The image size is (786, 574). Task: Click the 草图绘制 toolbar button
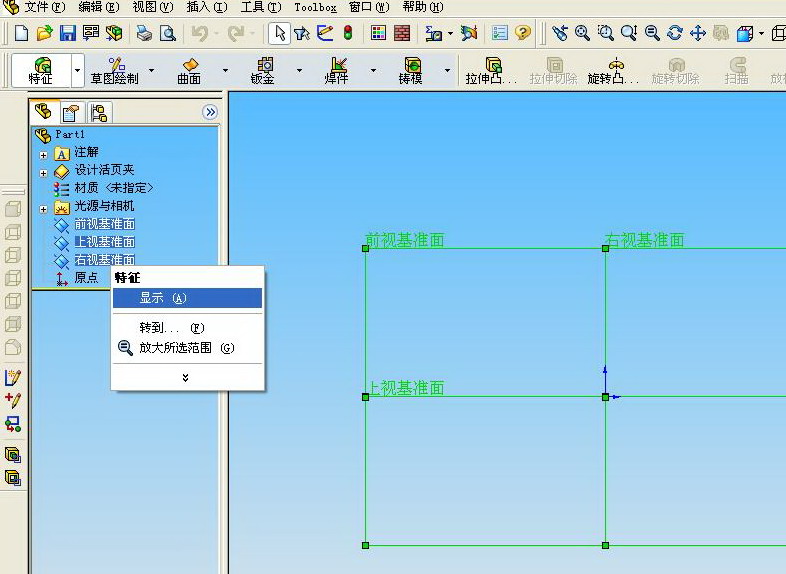click(115, 70)
